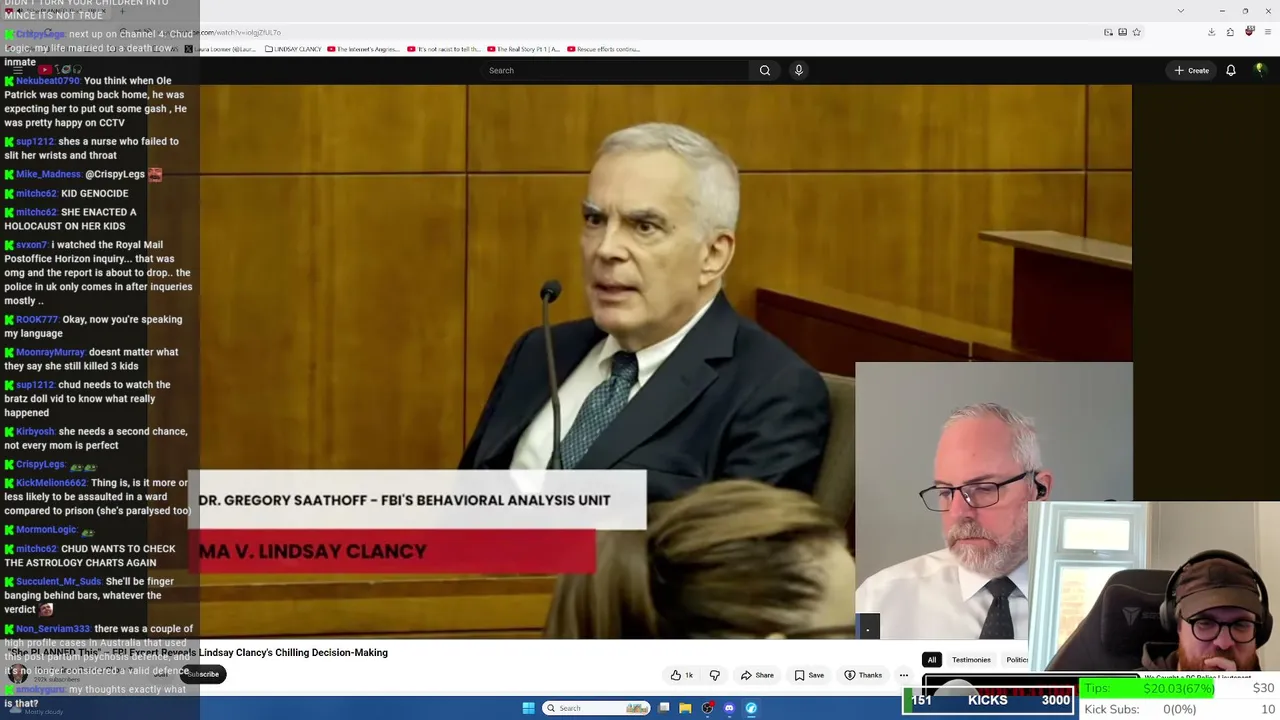Click the Tips $20.03 progress bar
Screen dimensions: 1280x720
point(1147,688)
